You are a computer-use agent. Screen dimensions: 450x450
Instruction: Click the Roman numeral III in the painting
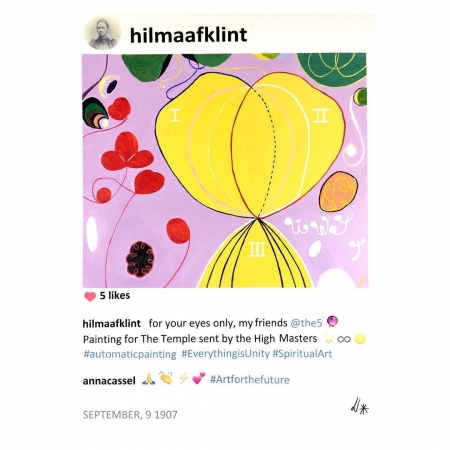(x=257, y=249)
